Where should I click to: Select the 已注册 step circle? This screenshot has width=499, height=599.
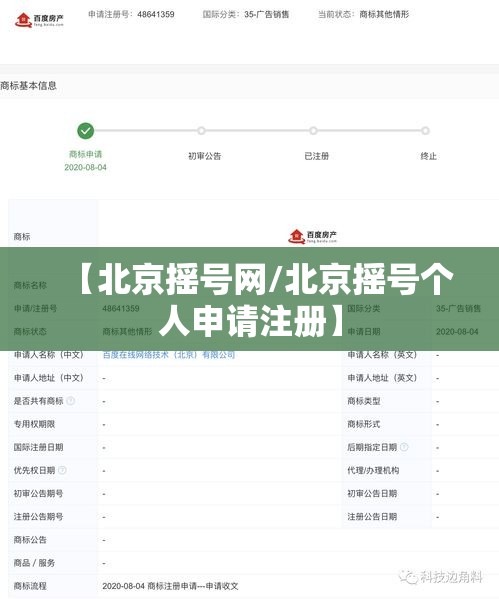(313, 131)
